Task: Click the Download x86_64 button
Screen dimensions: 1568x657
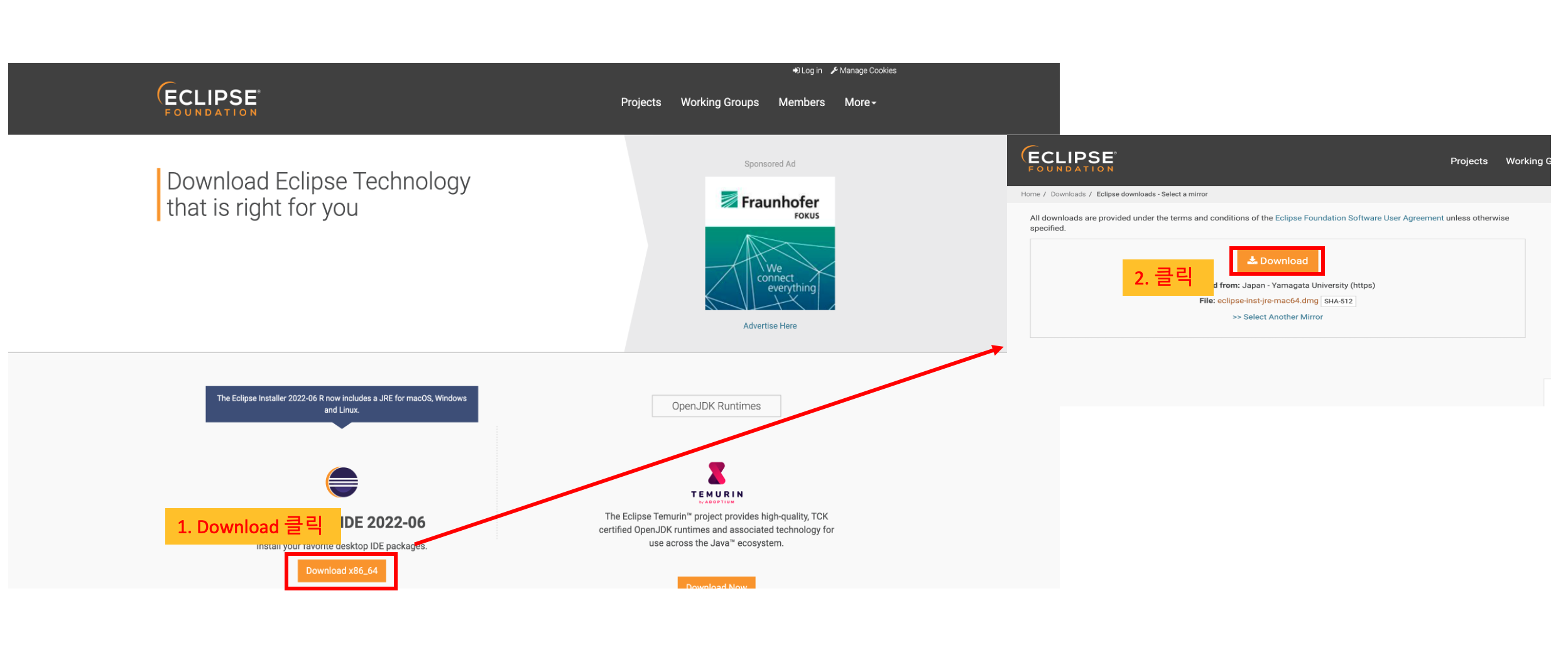Action: tap(341, 571)
